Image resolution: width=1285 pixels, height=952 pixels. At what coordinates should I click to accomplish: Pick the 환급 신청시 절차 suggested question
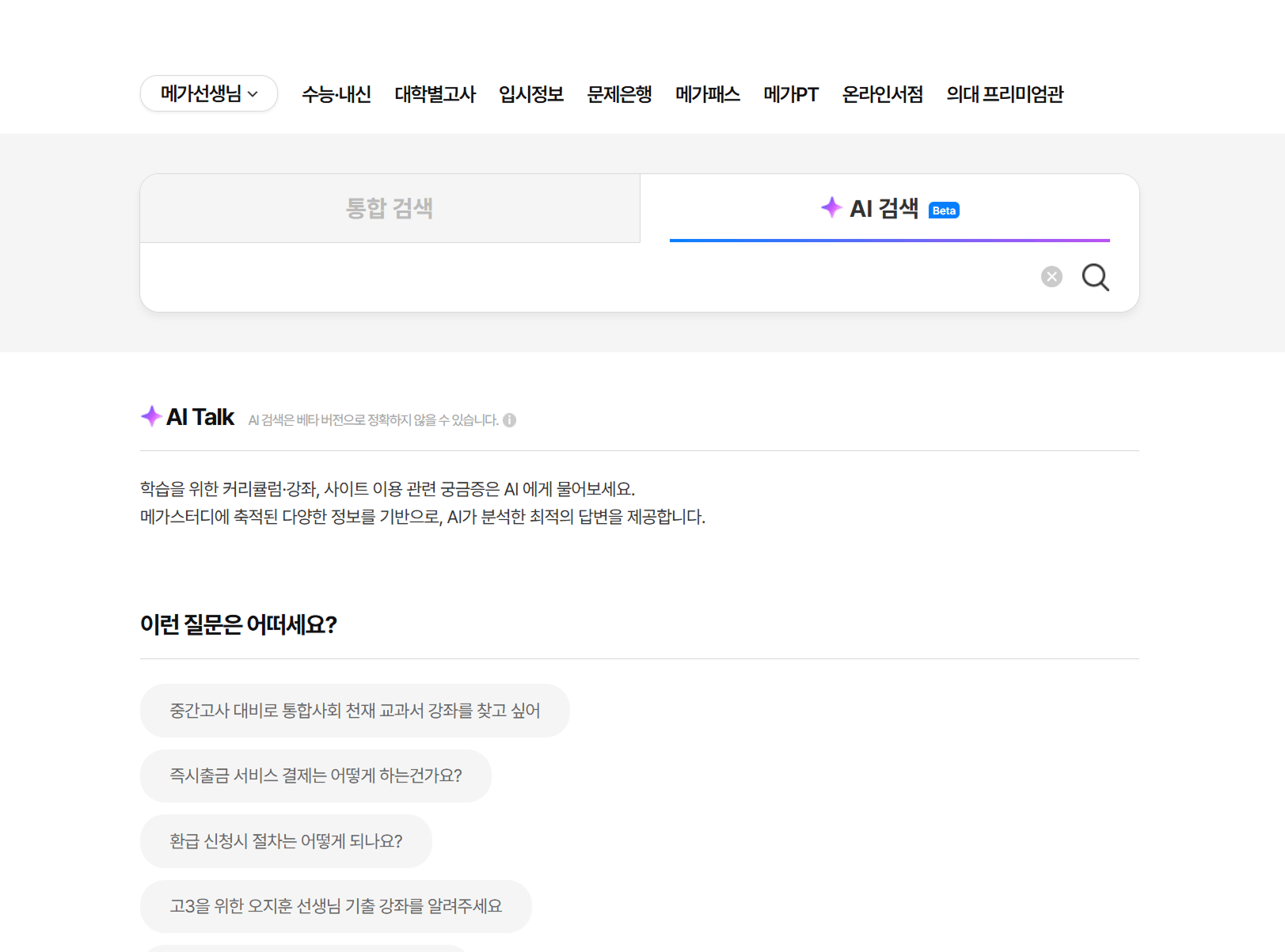coord(286,841)
